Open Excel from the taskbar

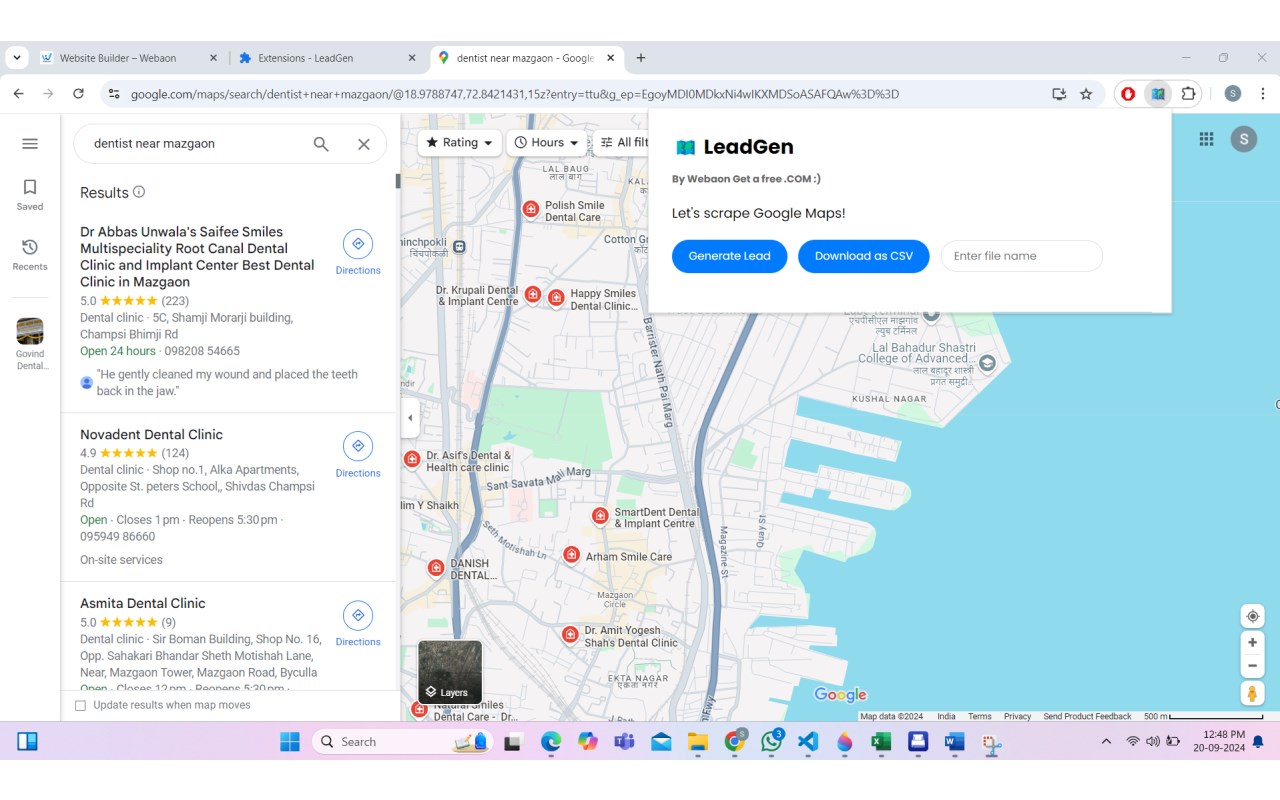click(881, 742)
